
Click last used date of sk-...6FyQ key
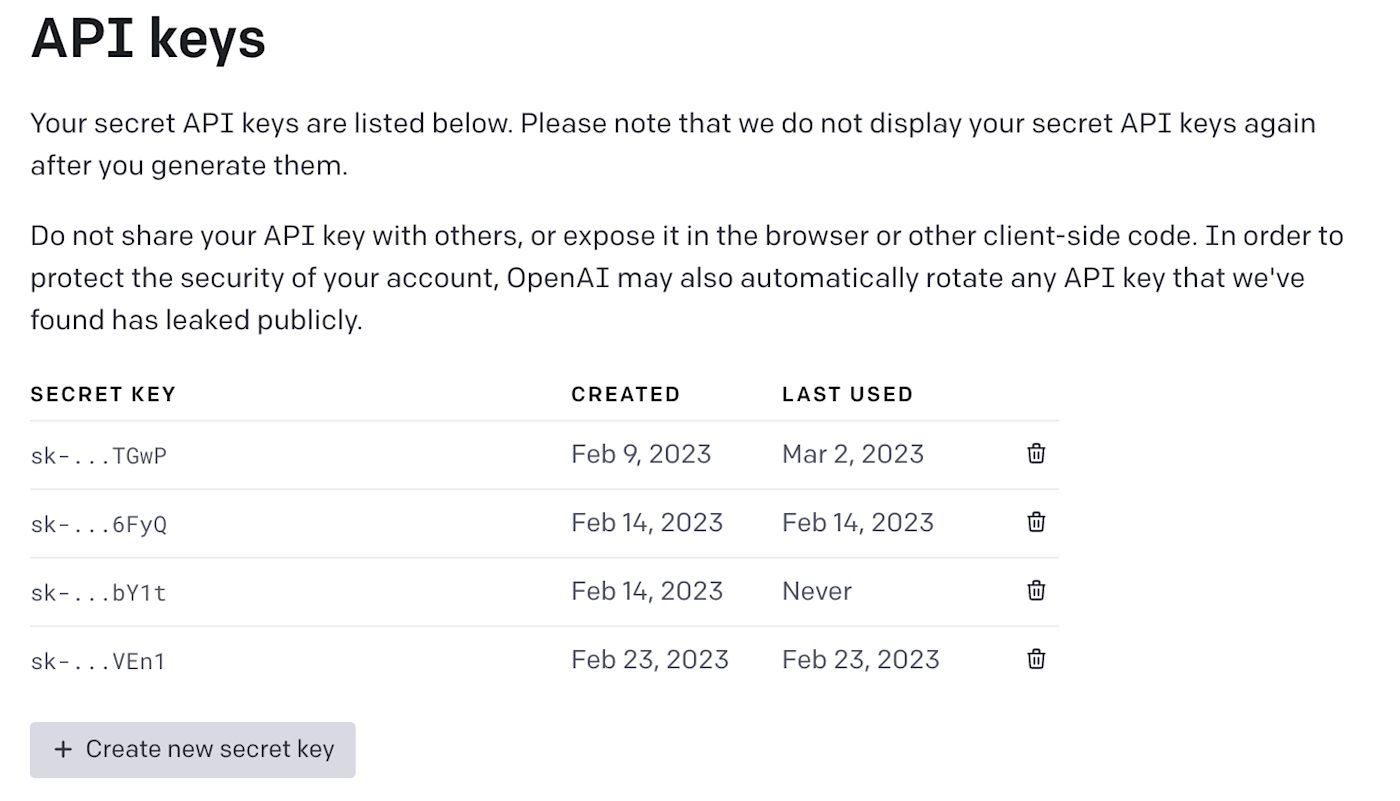858,522
